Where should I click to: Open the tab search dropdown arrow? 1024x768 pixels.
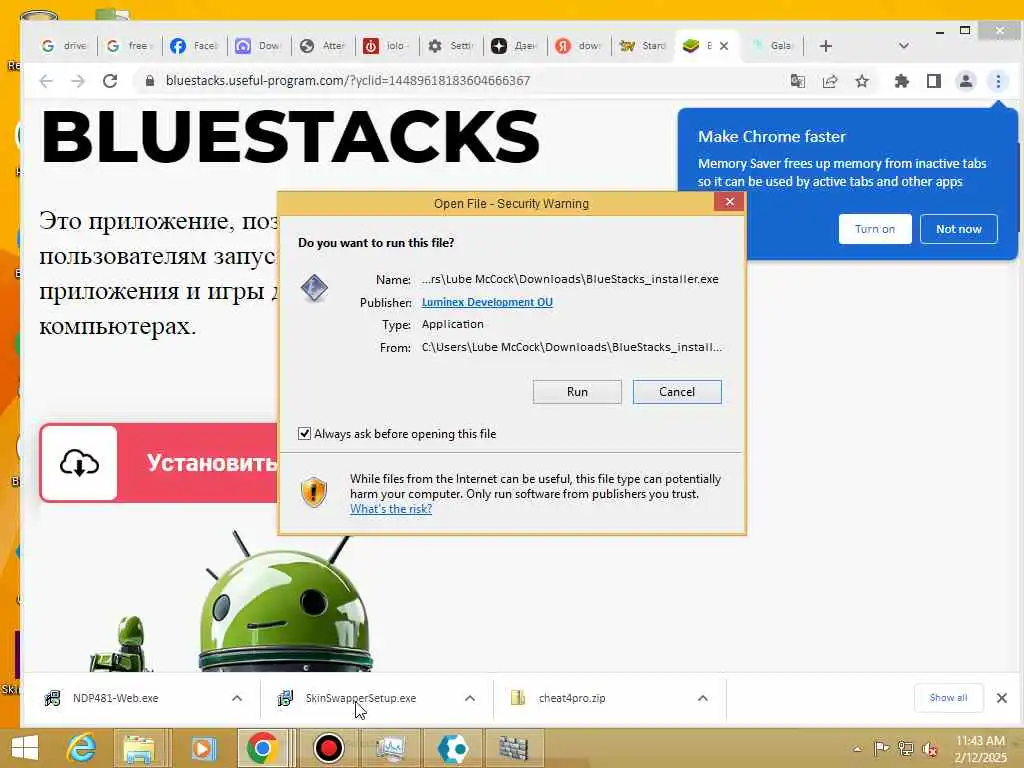904,46
